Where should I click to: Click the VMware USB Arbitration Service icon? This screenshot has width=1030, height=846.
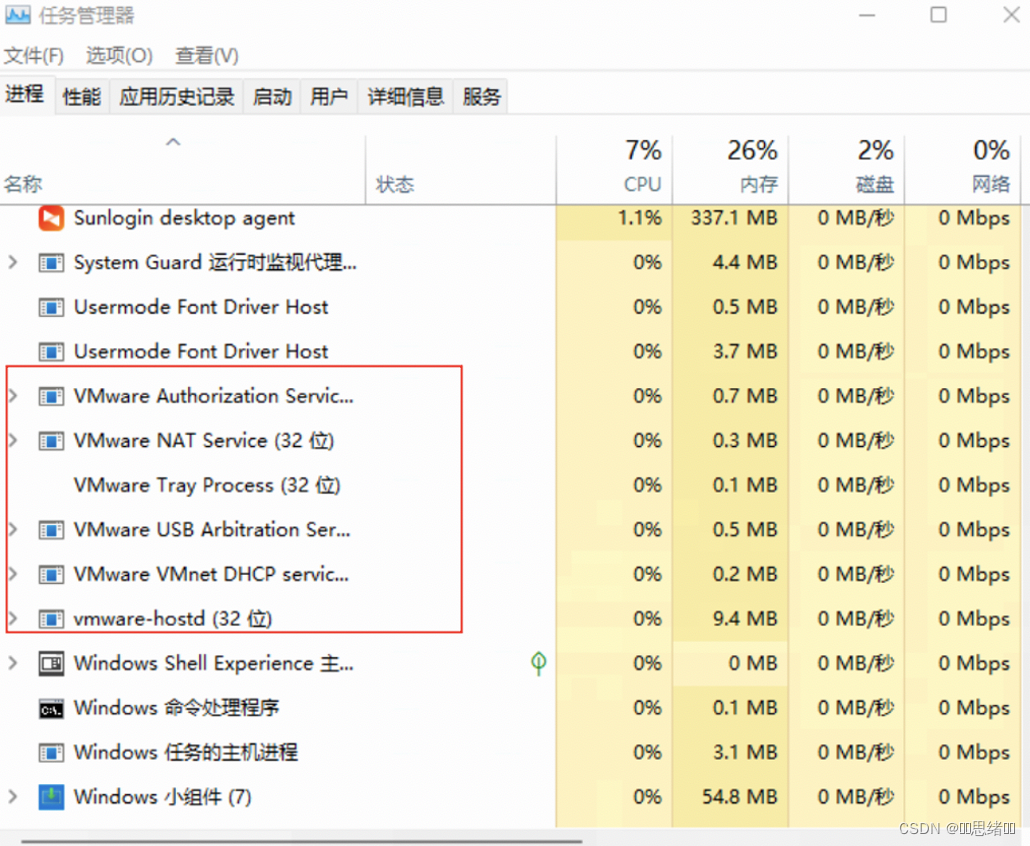coord(51,530)
